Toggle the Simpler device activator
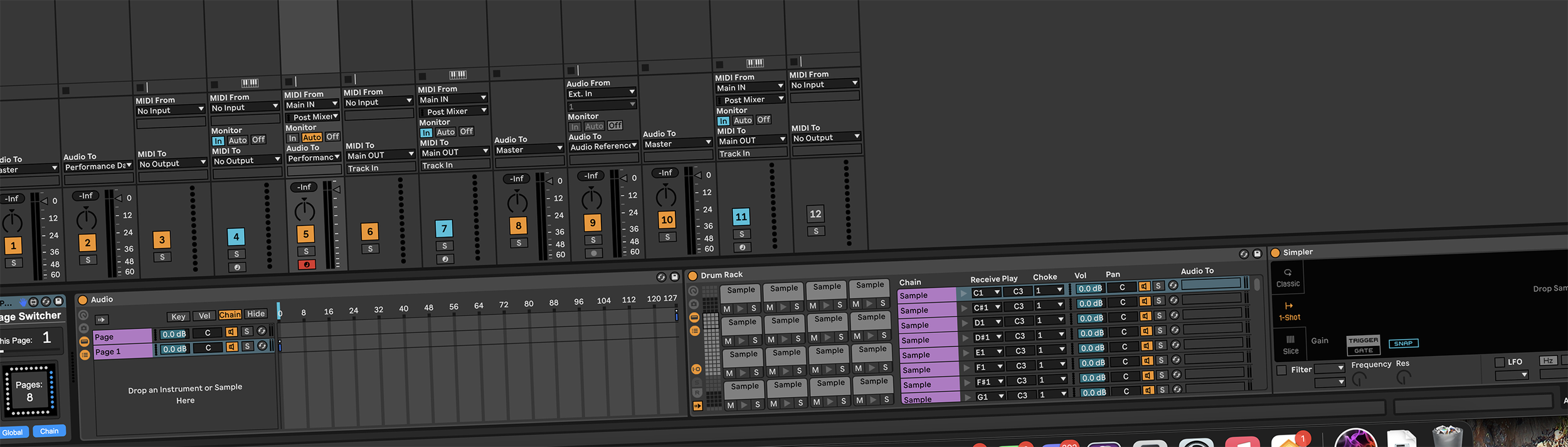This screenshot has height=447, width=1568. click(1275, 253)
